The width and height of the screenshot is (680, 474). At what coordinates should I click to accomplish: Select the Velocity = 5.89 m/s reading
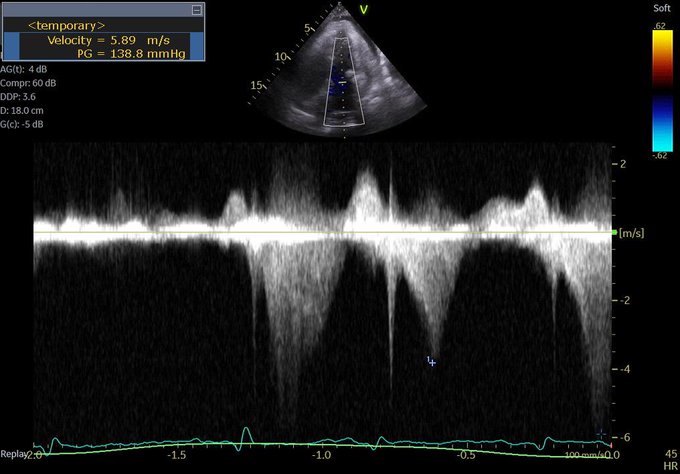[108, 40]
